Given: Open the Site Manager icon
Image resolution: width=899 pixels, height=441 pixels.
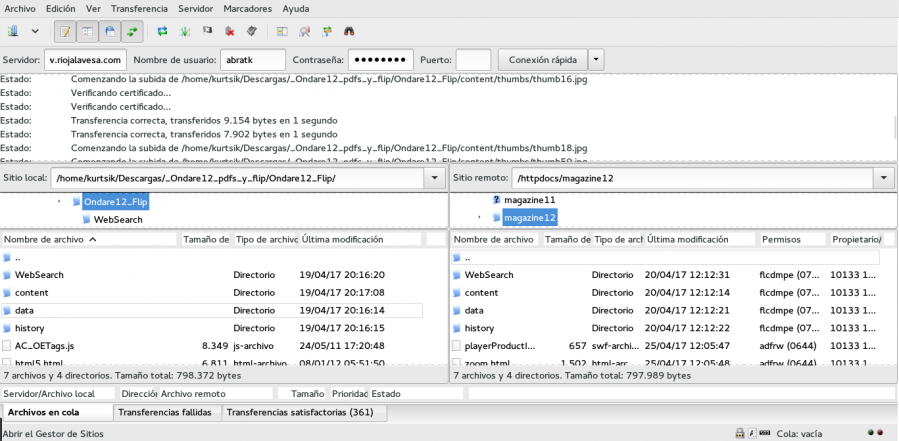Looking at the screenshot, I should [14, 32].
